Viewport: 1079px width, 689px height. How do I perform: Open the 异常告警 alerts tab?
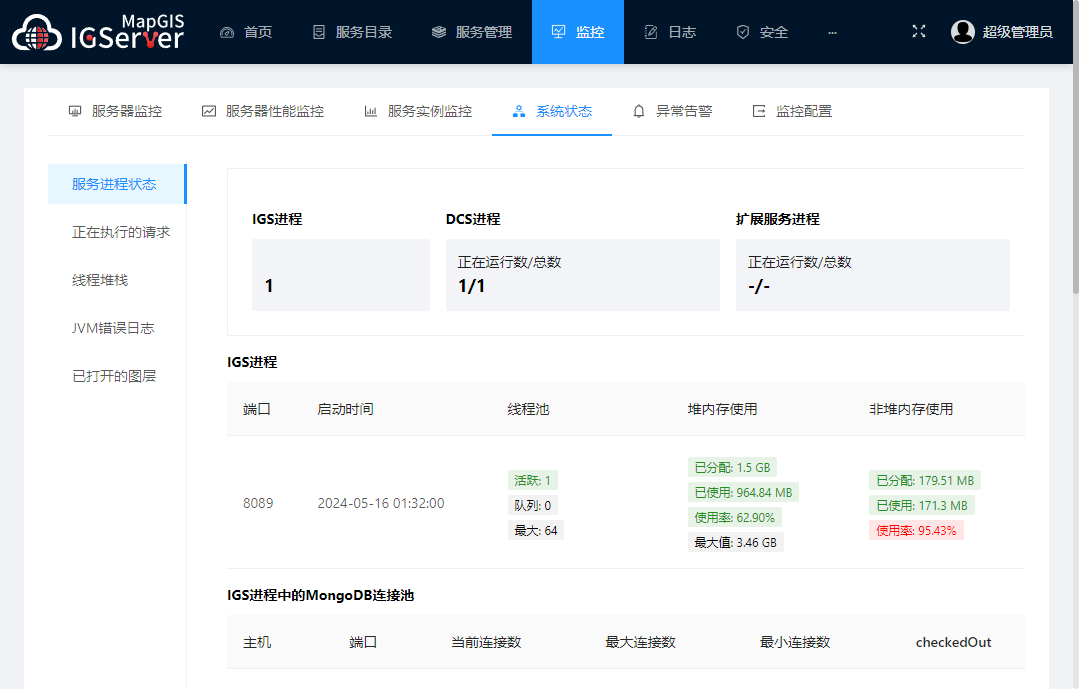(672, 111)
